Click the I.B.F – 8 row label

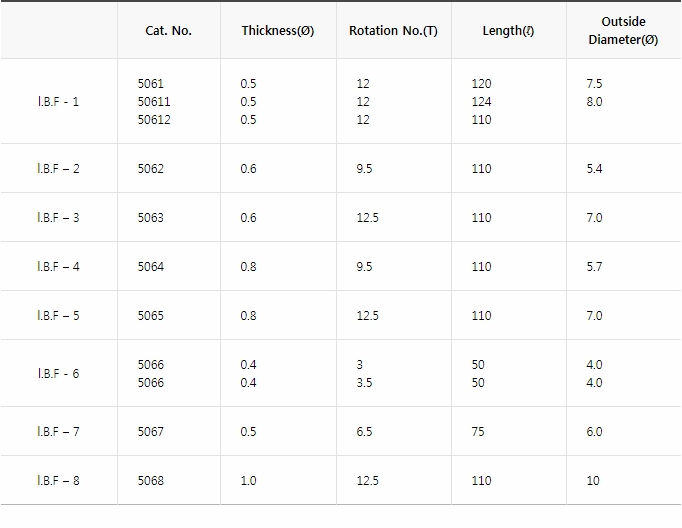[58, 481]
